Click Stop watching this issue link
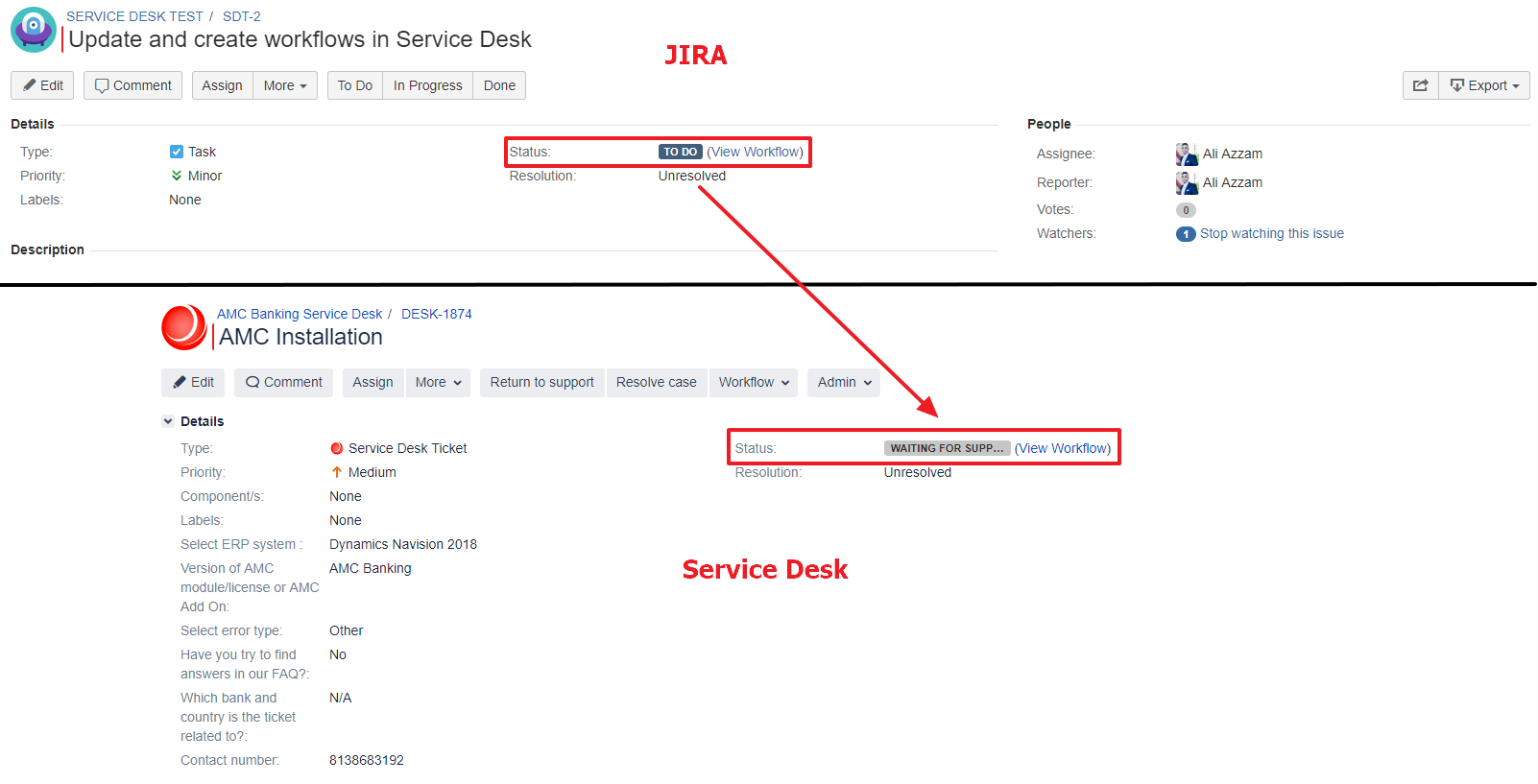 click(1272, 233)
